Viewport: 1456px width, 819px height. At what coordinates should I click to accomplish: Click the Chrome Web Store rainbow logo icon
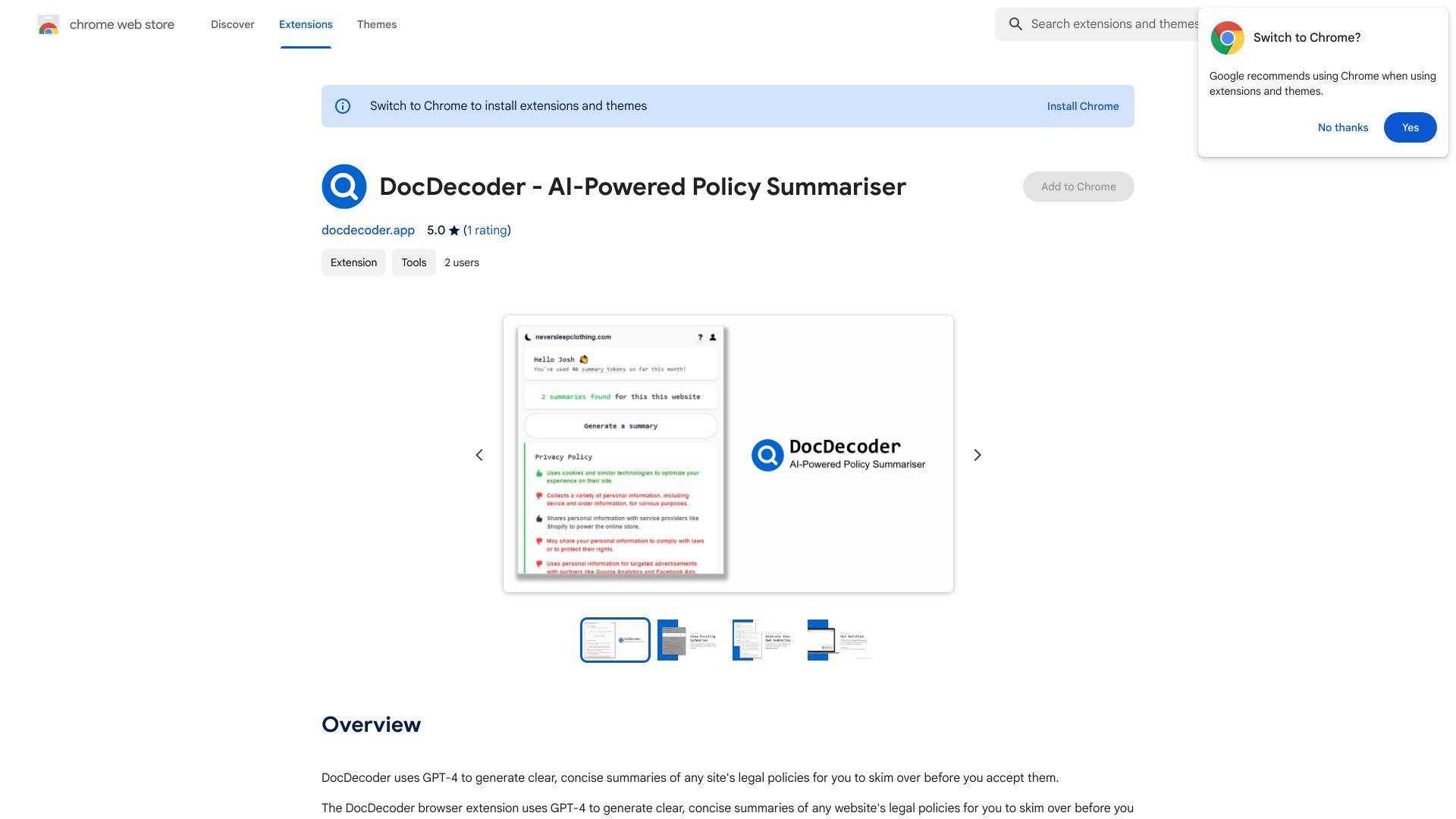click(48, 24)
